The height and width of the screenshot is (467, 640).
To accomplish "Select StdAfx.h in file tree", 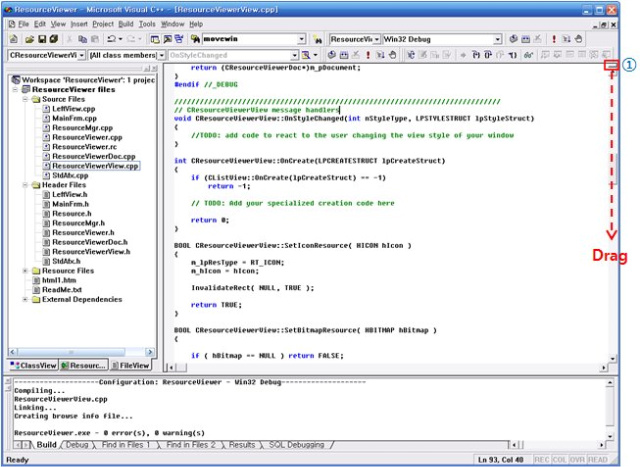I will (x=66, y=261).
